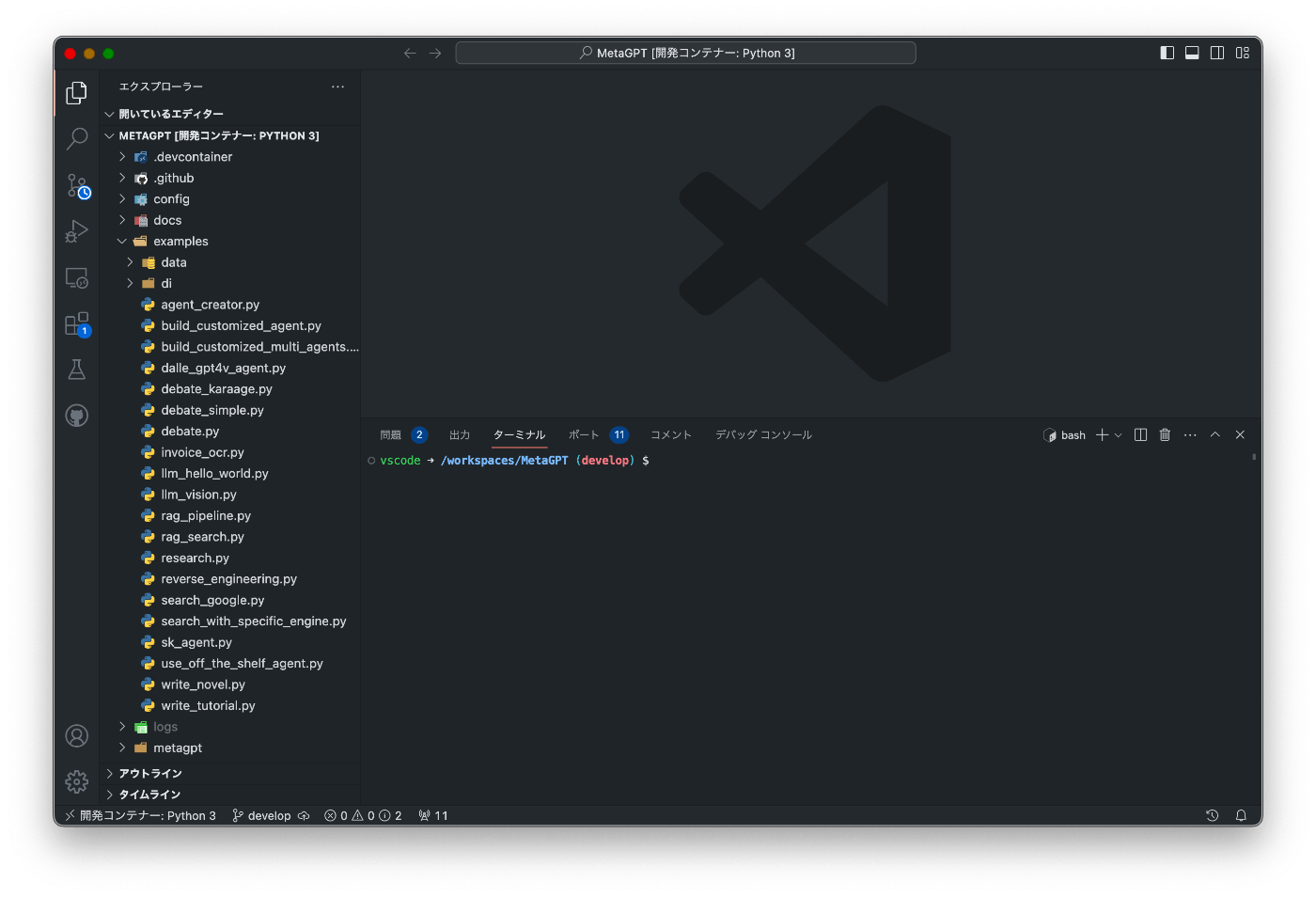Switch to the 問題 tab
The width and height of the screenshot is (1316, 897).
tap(403, 434)
